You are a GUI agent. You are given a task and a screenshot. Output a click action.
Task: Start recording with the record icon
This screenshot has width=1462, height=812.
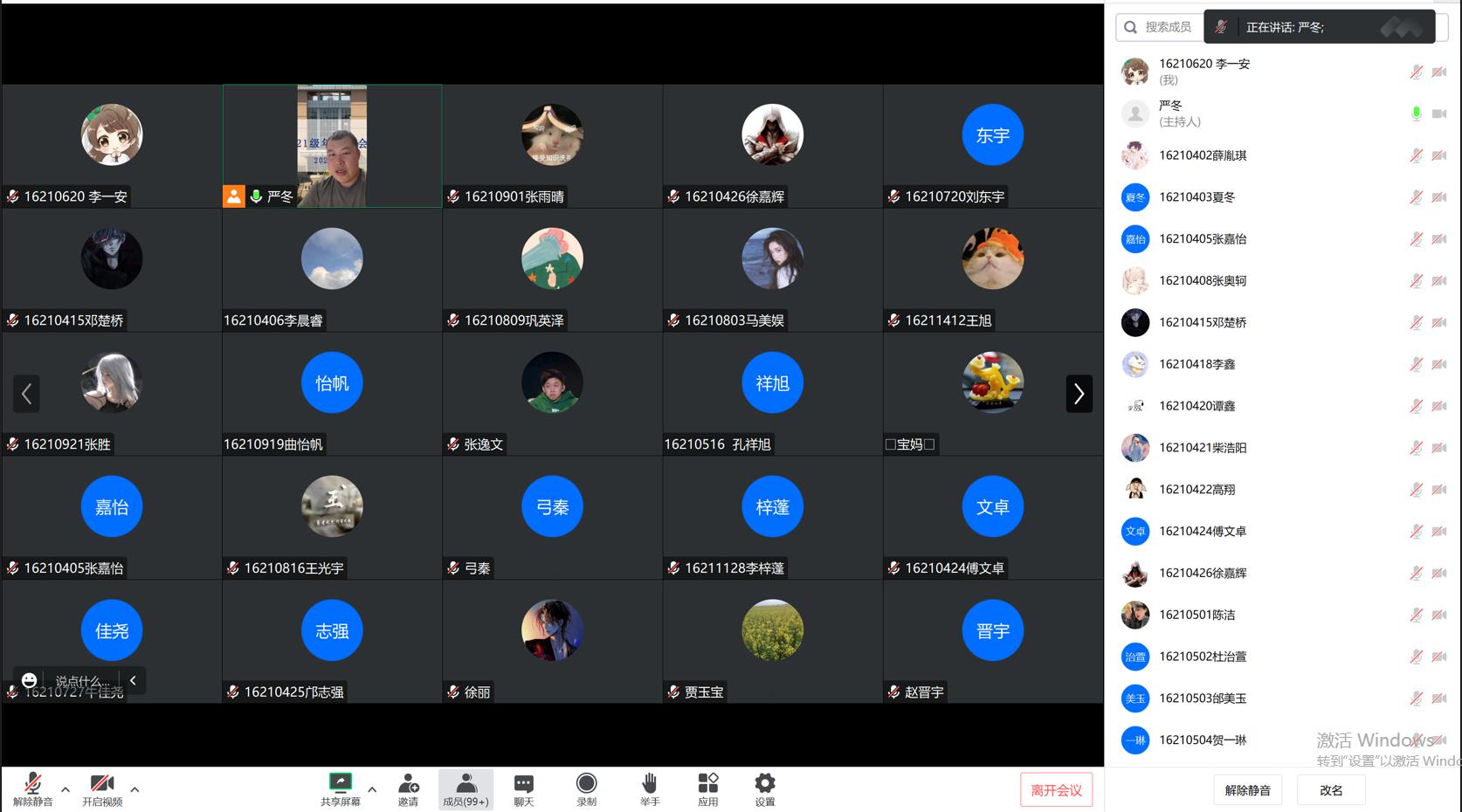coord(586,783)
